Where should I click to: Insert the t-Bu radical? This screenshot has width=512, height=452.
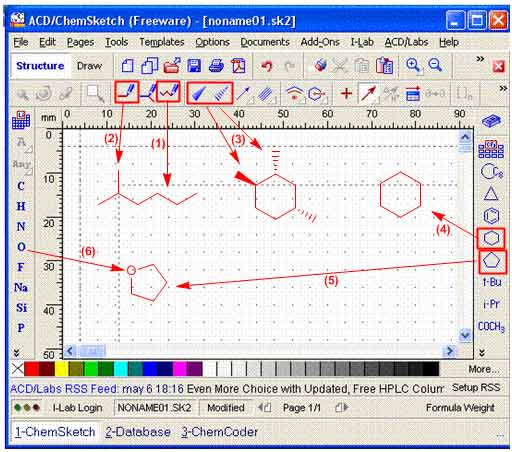[492, 282]
